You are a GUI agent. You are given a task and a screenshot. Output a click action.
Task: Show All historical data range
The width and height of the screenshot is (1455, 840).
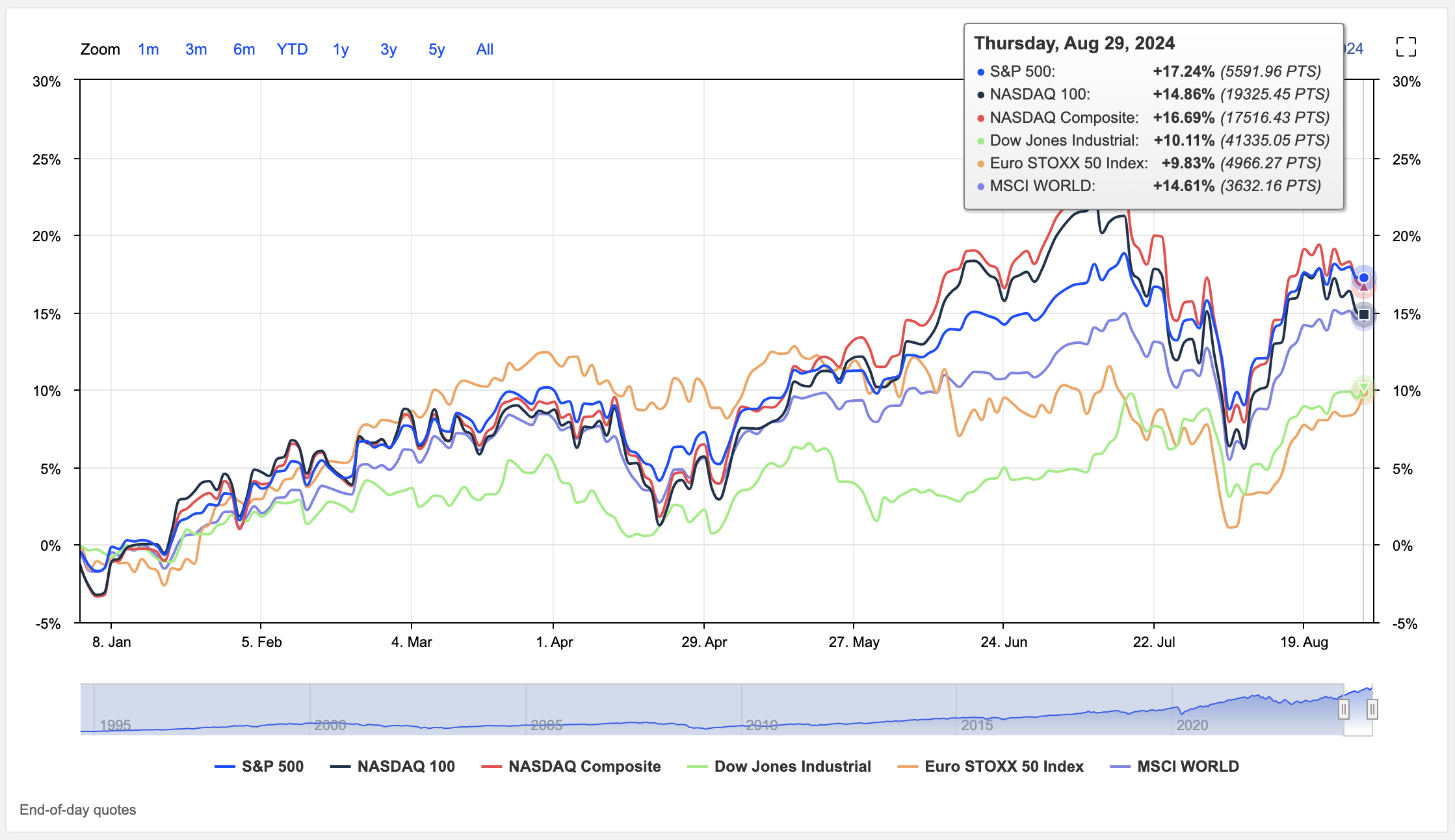tap(485, 49)
